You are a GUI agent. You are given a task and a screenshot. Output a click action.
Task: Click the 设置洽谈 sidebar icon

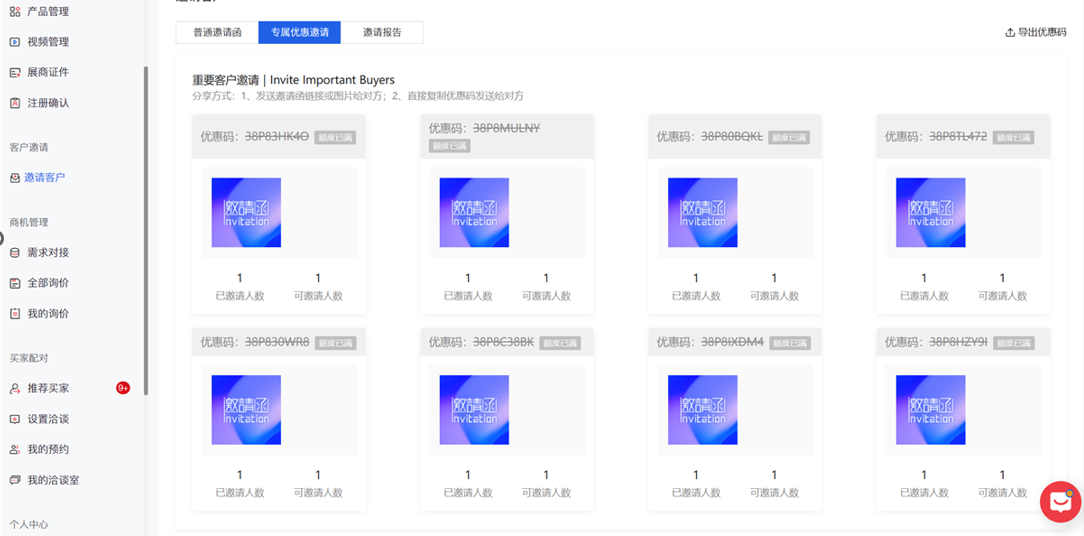[15, 419]
